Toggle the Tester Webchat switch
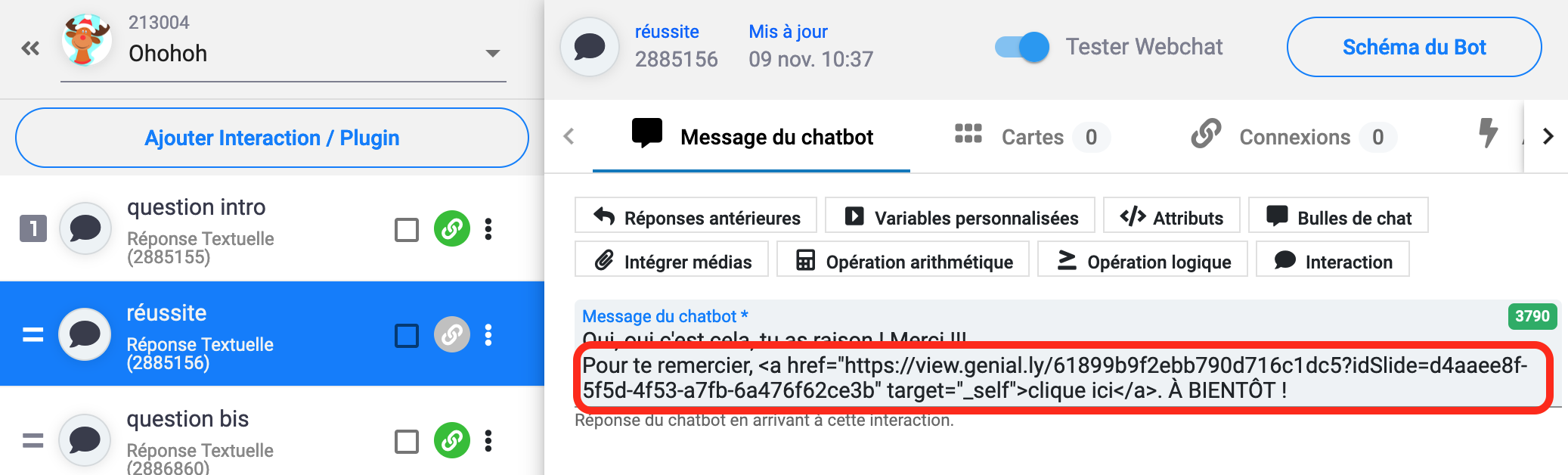The image size is (1568, 475). pos(1022,47)
